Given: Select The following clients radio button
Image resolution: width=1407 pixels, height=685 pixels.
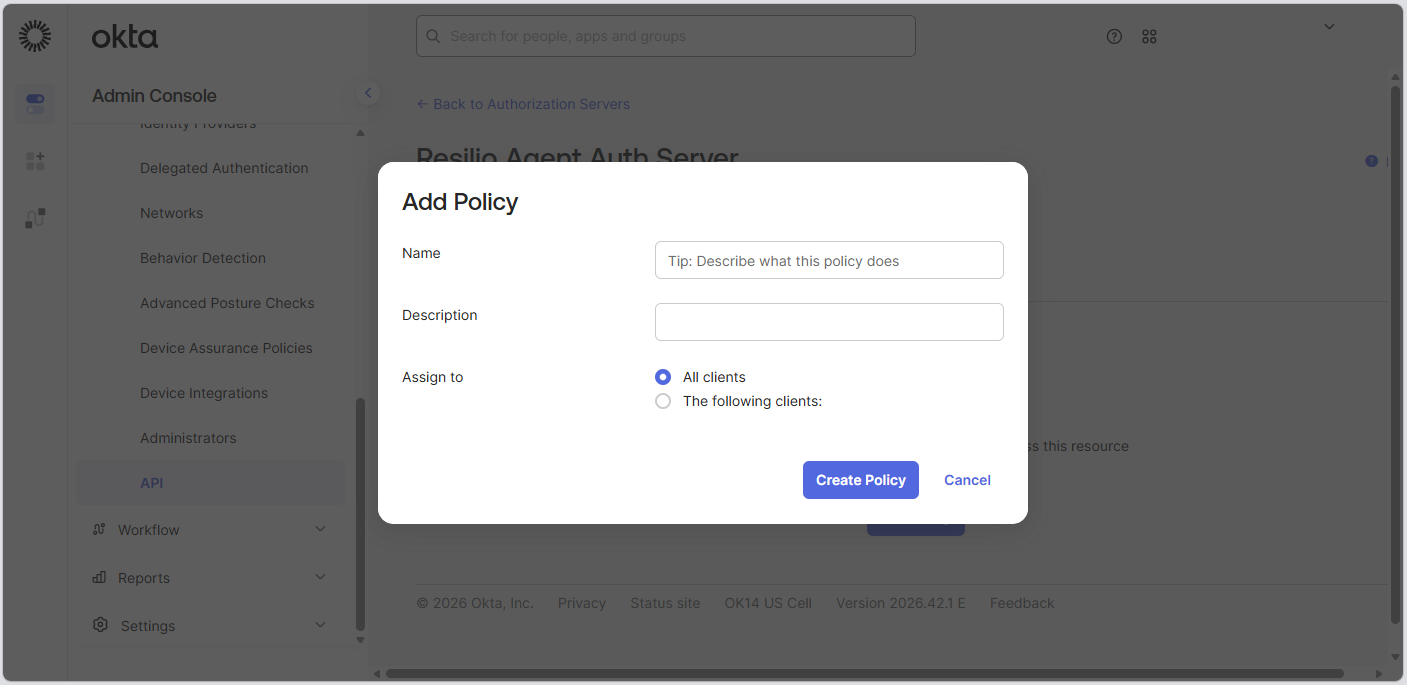Looking at the screenshot, I should pos(663,401).
